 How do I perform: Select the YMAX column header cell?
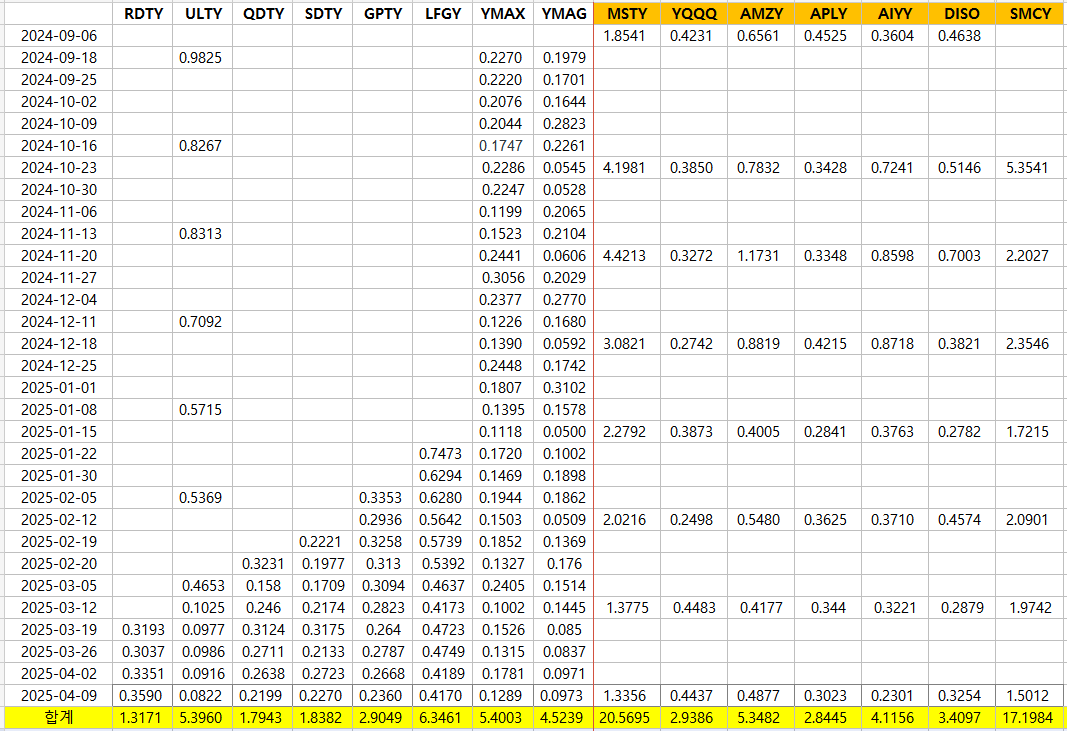click(503, 14)
